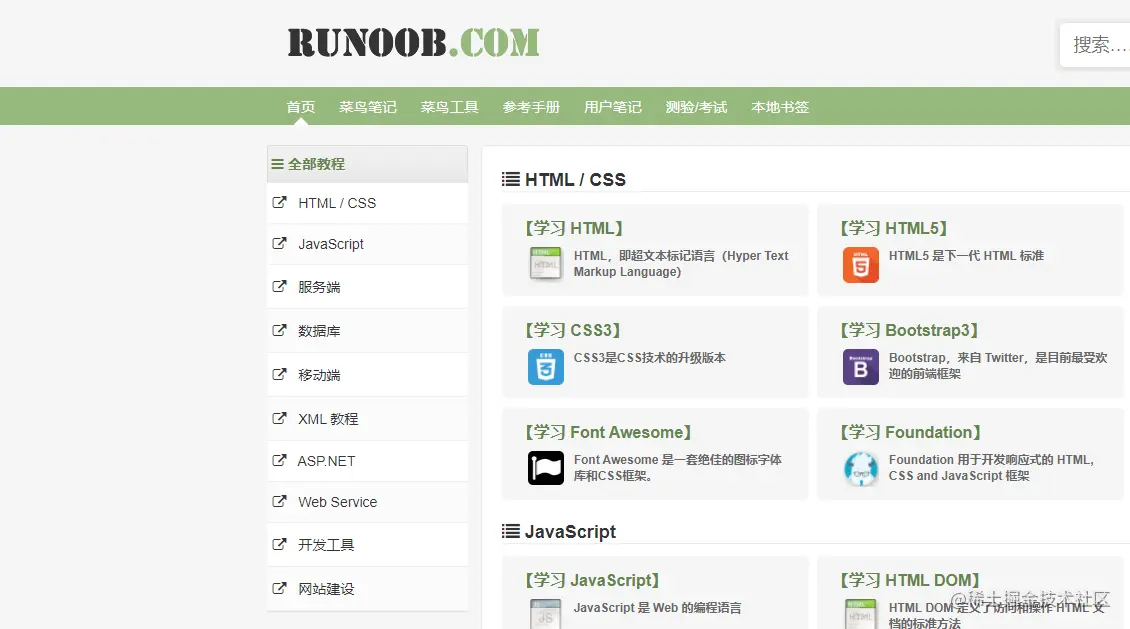The width and height of the screenshot is (1130, 629).
Task: Click external-link icon next to HTML / CSS
Action: [x=279, y=202]
